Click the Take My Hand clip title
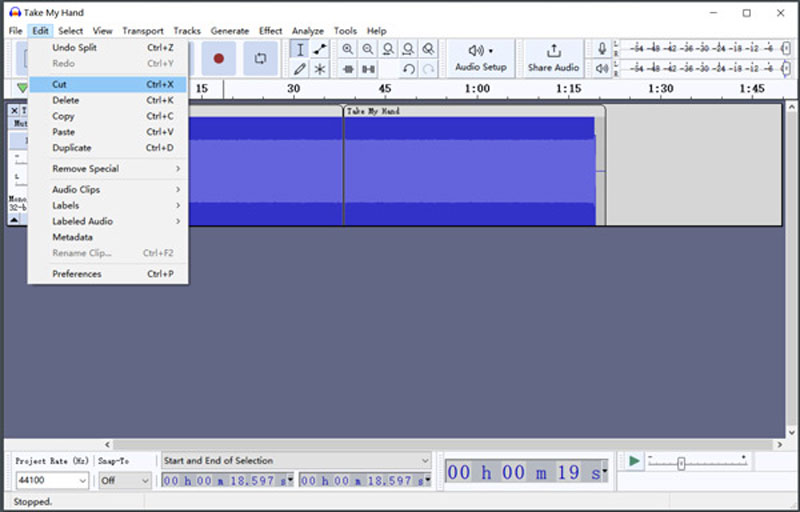 coord(373,111)
